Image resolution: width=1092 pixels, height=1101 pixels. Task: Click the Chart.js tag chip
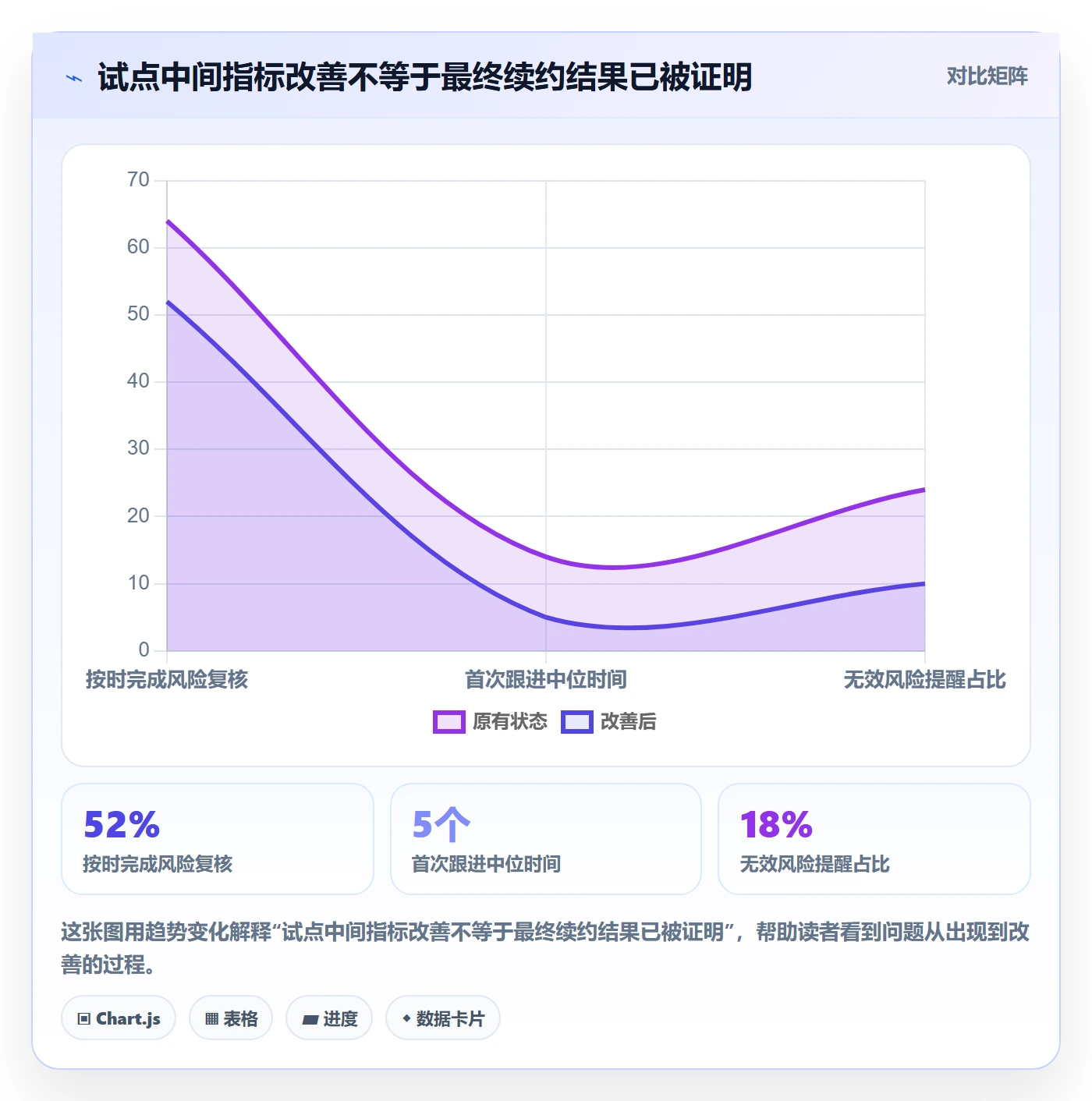tap(119, 1018)
